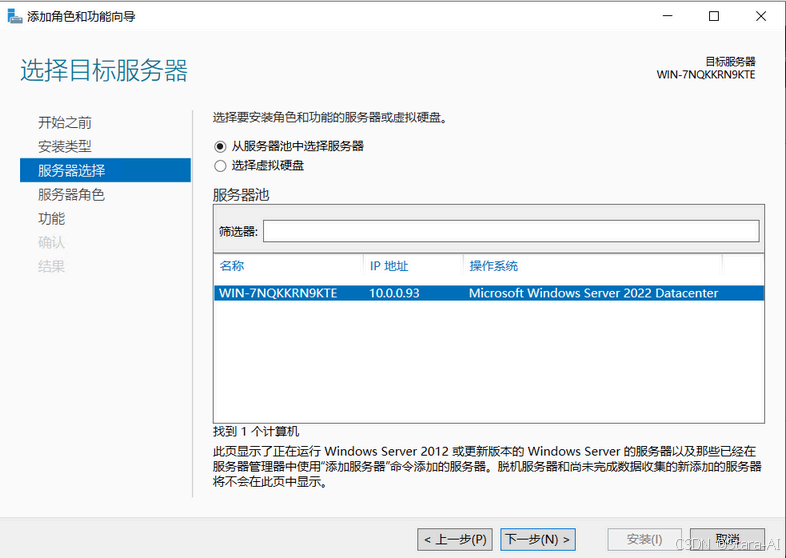Image resolution: width=786 pixels, height=558 pixels.
Task: Click 上一步(P) back button
Action: 455,539
